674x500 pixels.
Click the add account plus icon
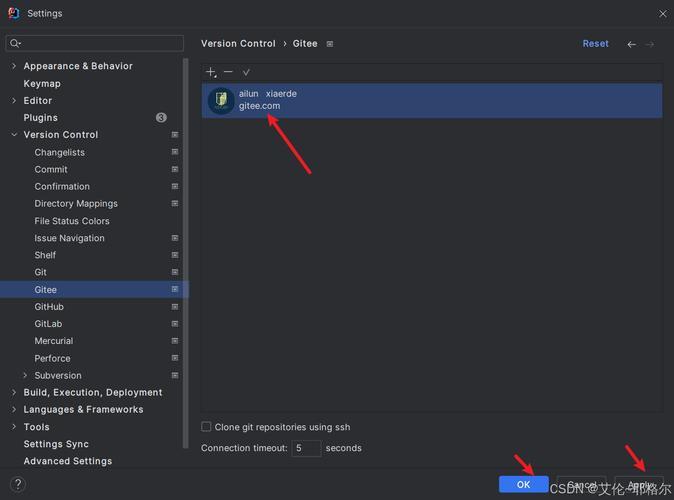(211, 72)
